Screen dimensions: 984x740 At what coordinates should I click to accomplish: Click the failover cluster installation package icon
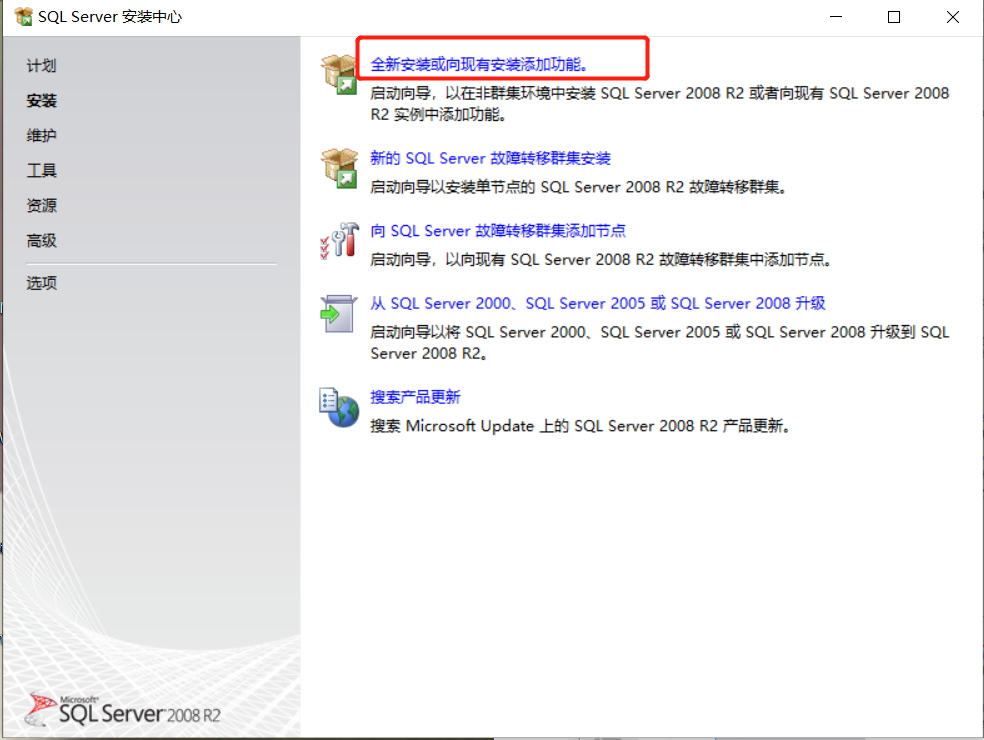(x=340, y=168)
